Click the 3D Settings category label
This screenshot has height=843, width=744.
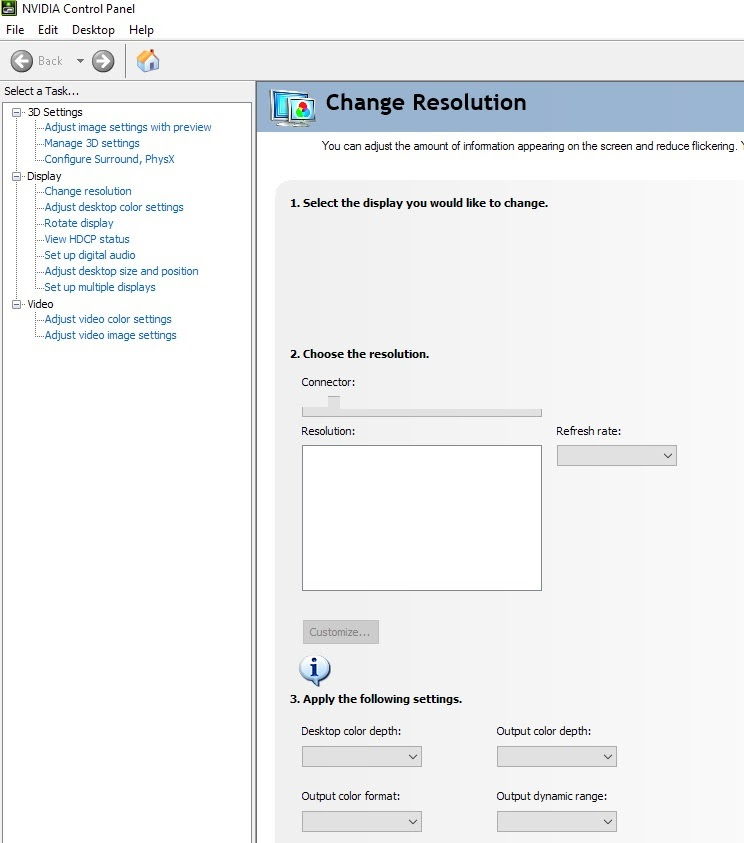[x=55, y=112]
